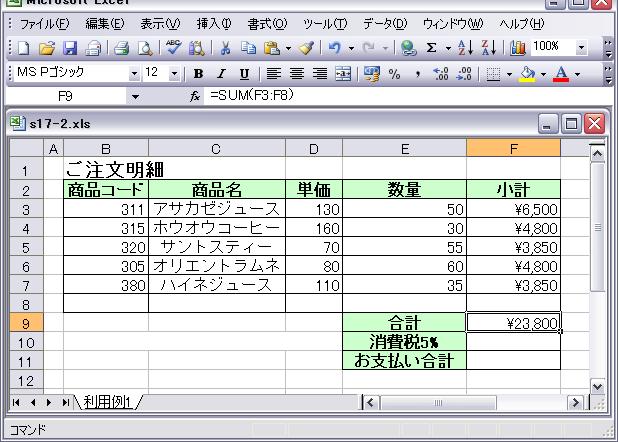Expand the AutoSum functions arrow
The height and width of the screenshot is (442, 618).
[x=448, y=49]
